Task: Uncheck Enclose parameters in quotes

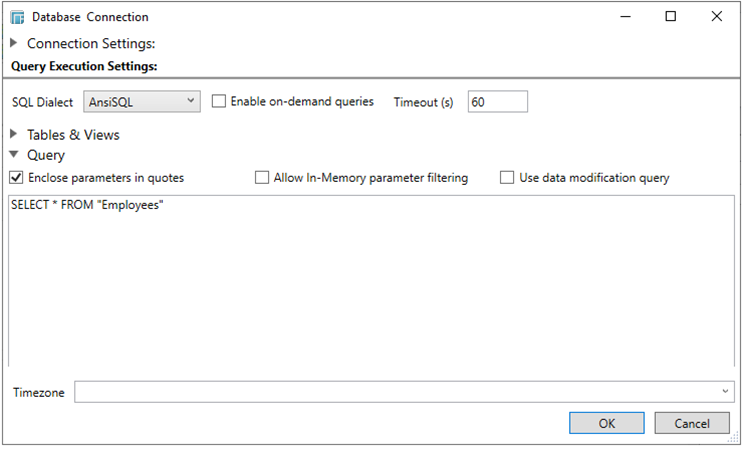Action: point(17,178)
